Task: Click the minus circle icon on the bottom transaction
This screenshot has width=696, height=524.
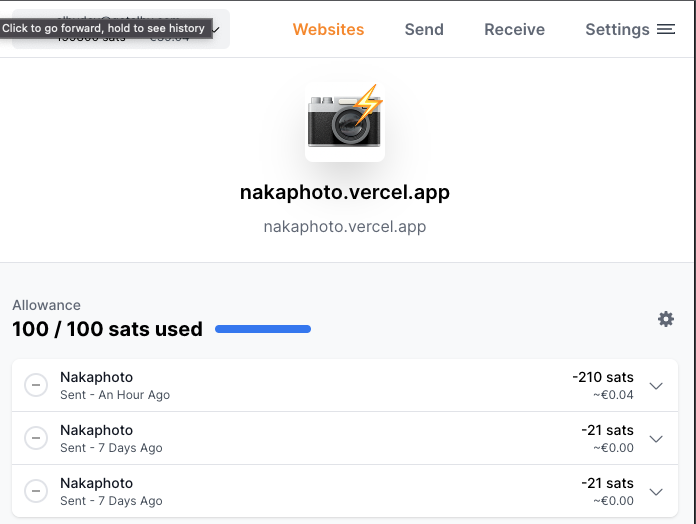Action: (36, 491)
